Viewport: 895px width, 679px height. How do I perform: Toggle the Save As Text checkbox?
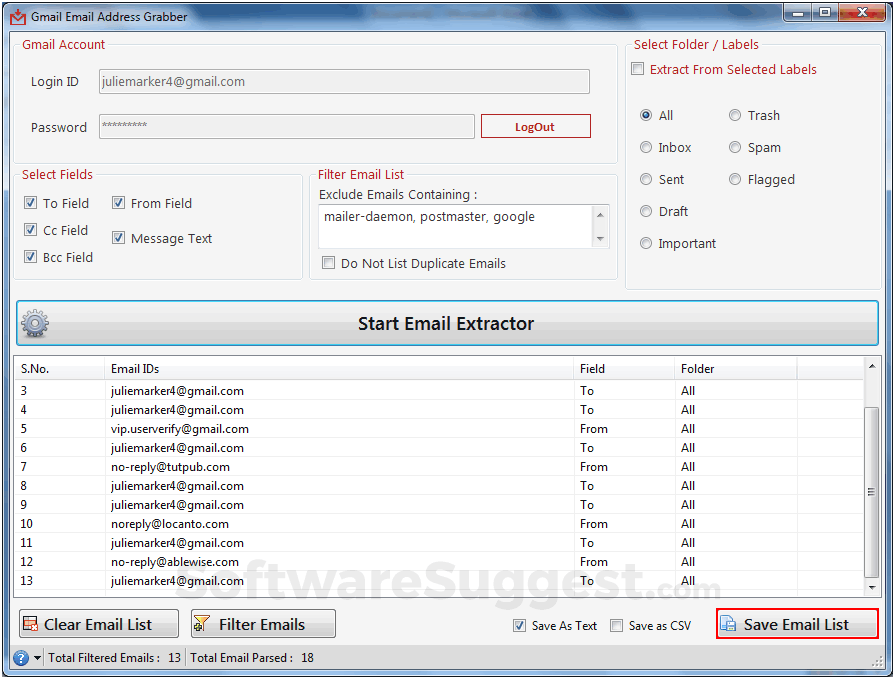[519, 625]
